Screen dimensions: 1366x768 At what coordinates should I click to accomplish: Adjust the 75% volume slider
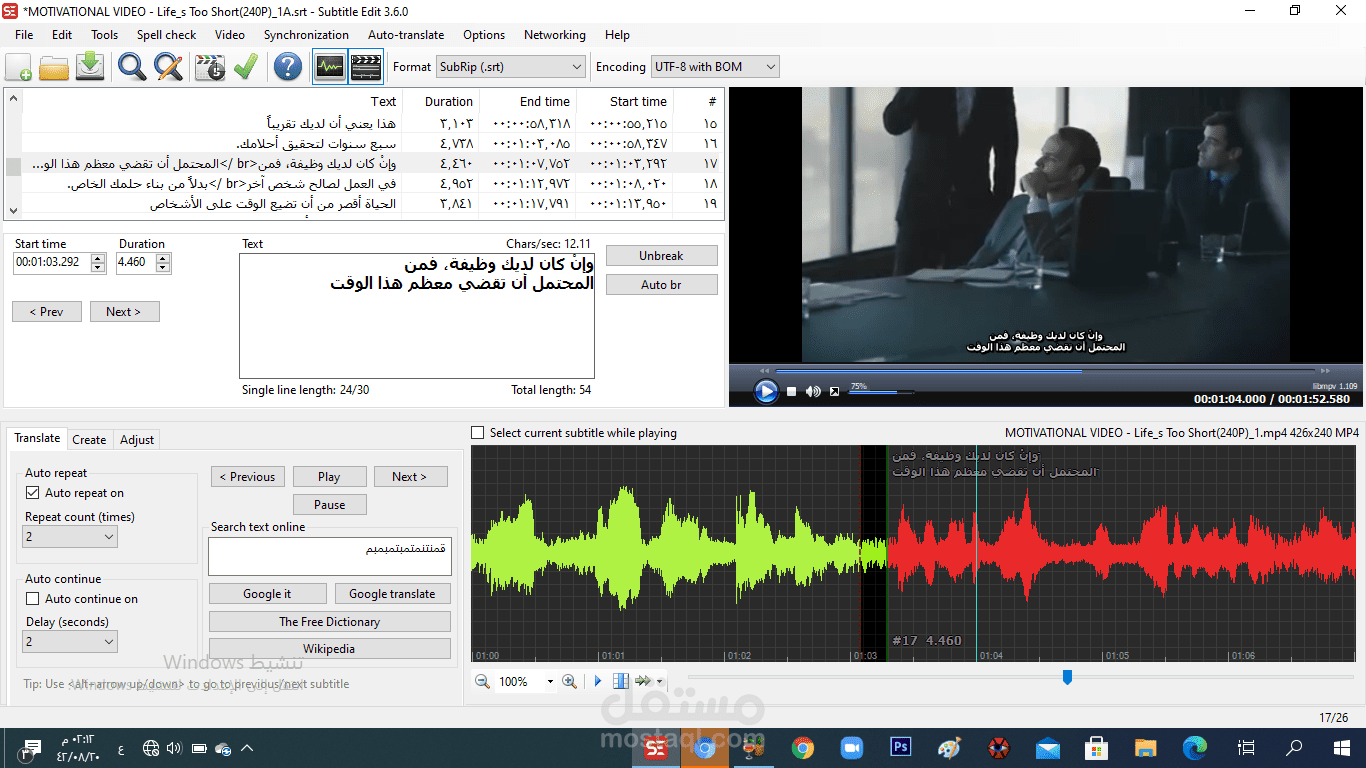point(881,392)
